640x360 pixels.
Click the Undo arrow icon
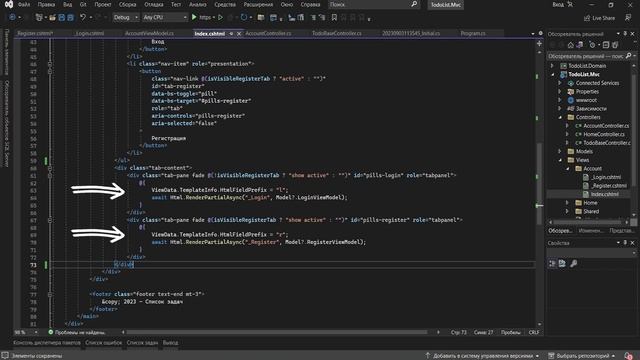click(83, 17)
